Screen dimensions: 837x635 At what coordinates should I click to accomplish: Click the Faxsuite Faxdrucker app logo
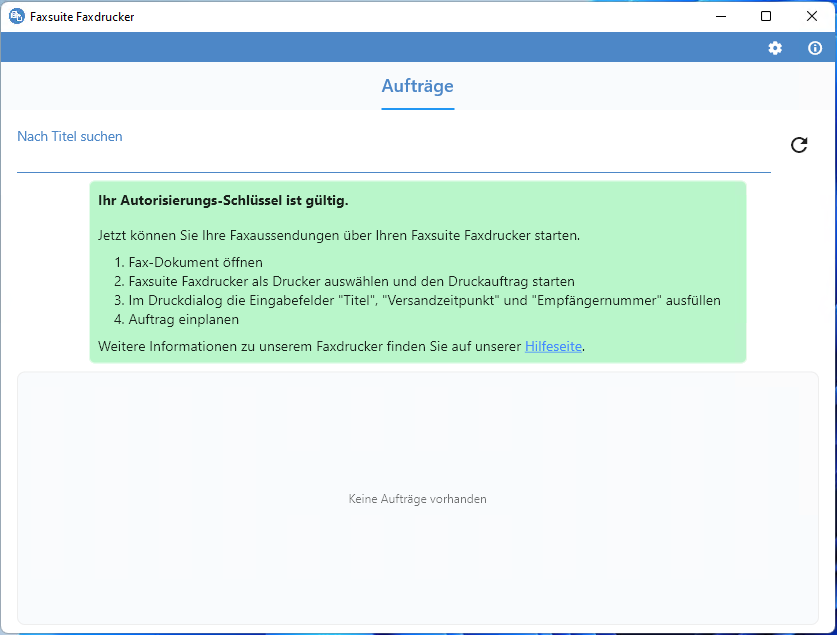pos(17,17)
